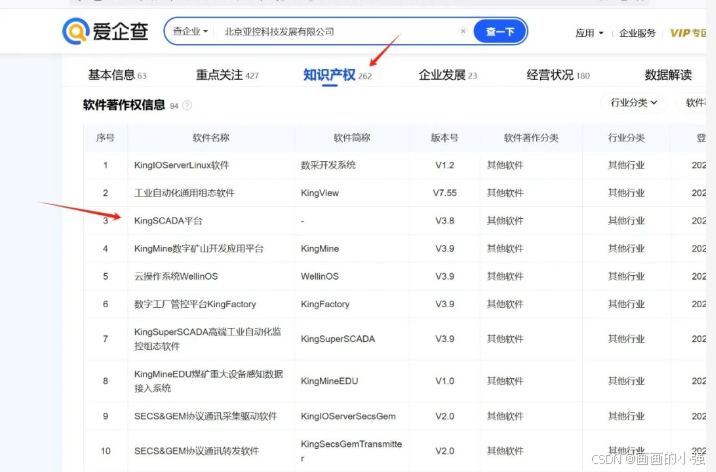Switch to the 基本信息 tab
The width and height of the screenshot is (716, 472).
(117, 75)
